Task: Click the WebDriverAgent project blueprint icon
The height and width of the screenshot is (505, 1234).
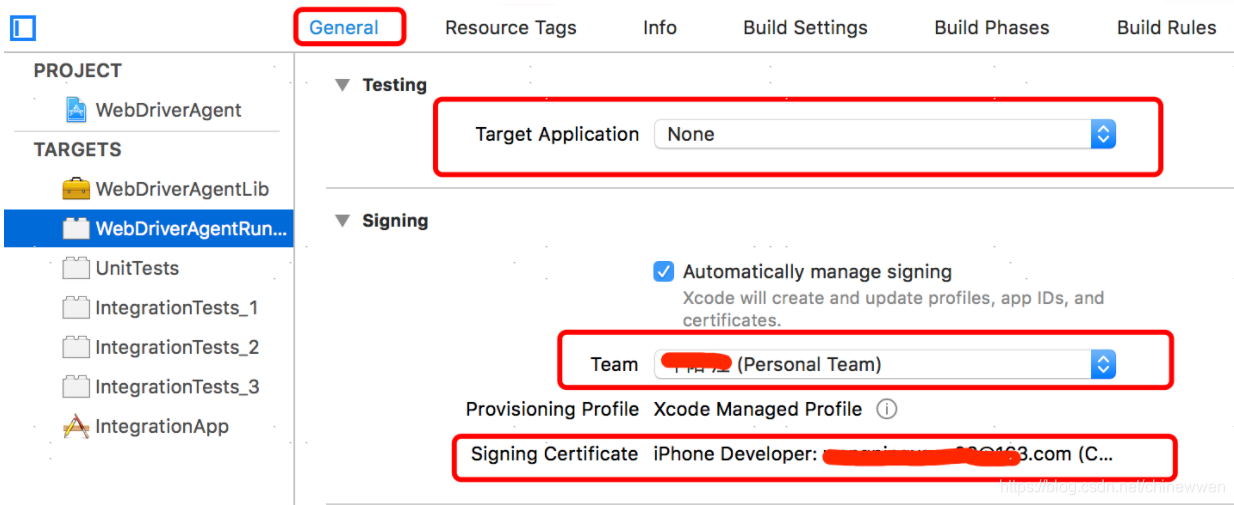Action: point(76,110)
